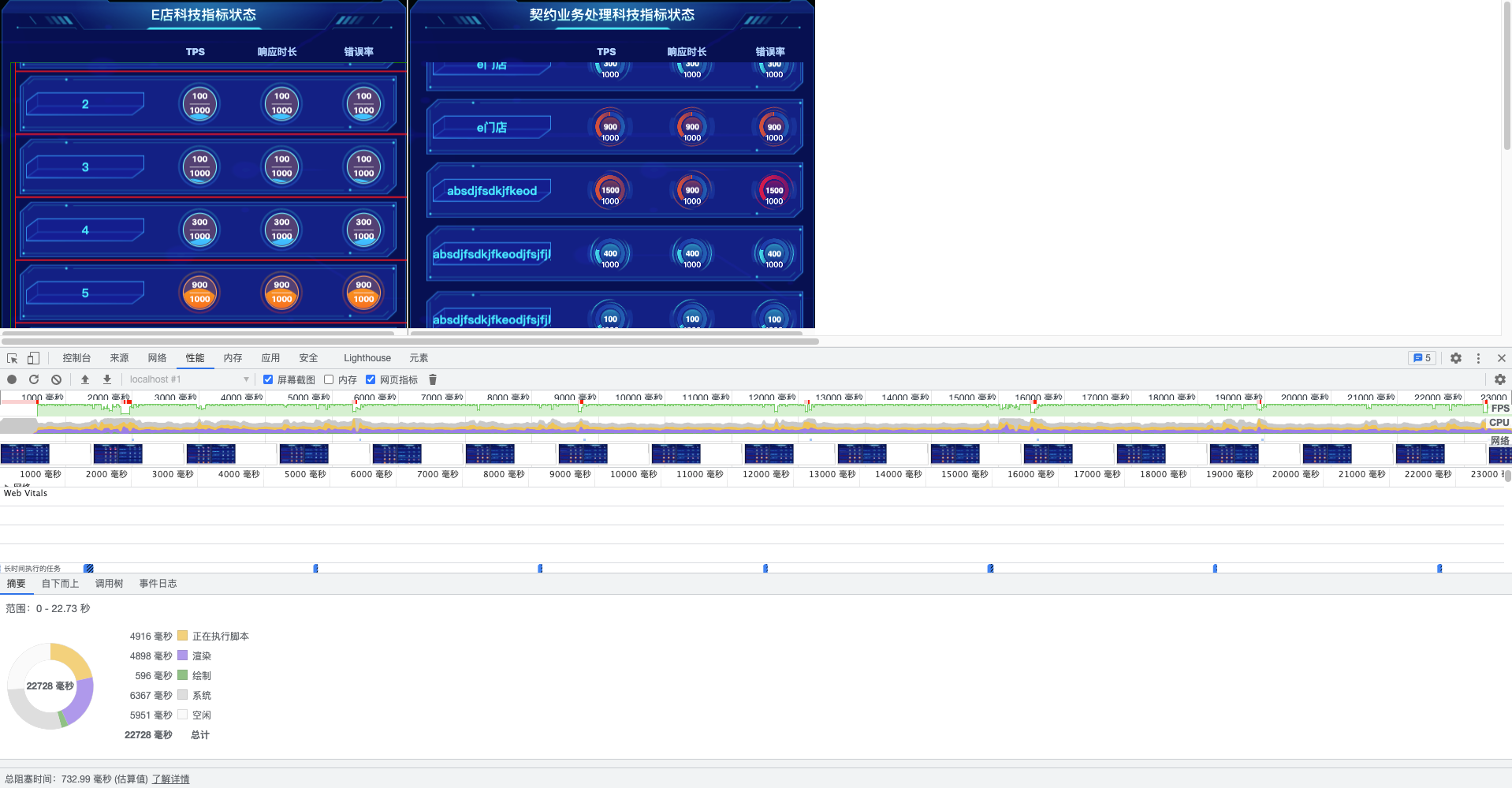Select the first long task marker
The image size is (1512, 788).
click(88, 568)
